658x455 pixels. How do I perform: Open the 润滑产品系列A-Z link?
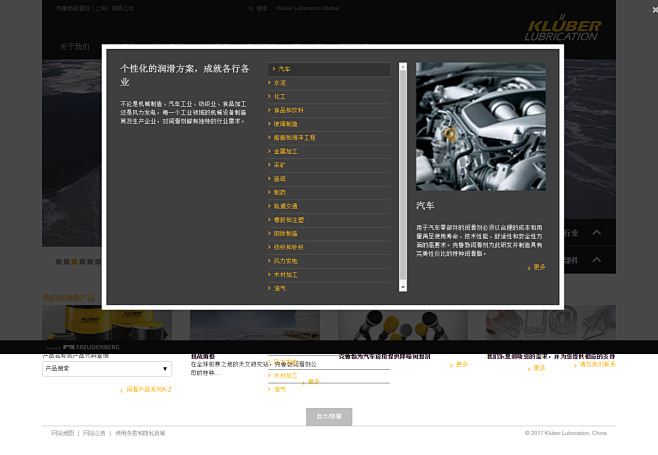146,390
